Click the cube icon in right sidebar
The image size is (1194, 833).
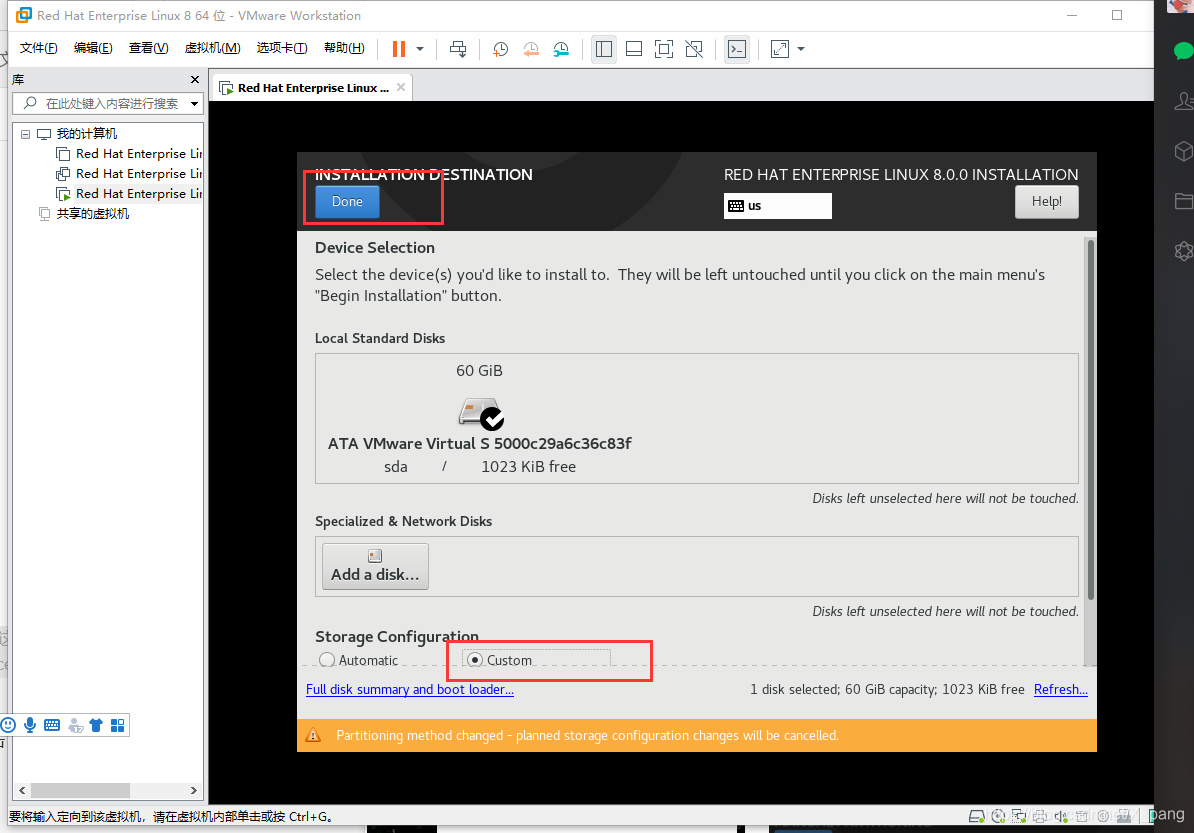click(1183, 151)
